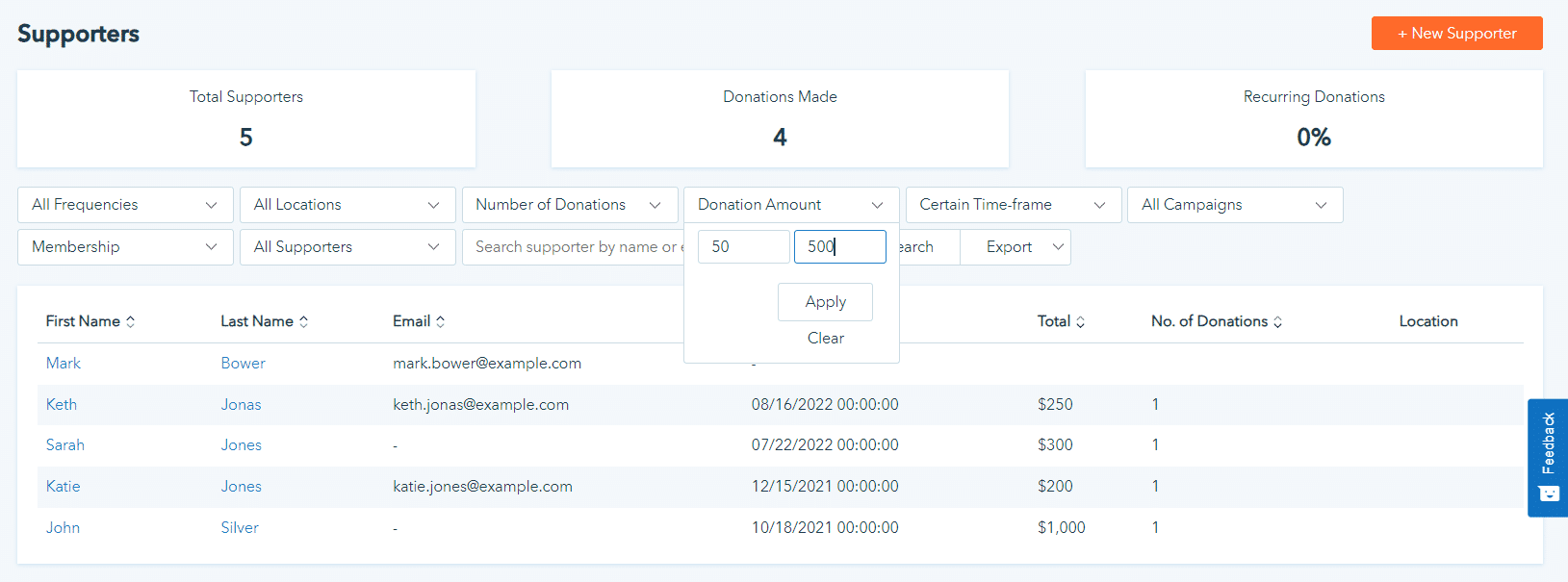
Task: Expand the All Locations filter
Action: (x=347, y=205)
